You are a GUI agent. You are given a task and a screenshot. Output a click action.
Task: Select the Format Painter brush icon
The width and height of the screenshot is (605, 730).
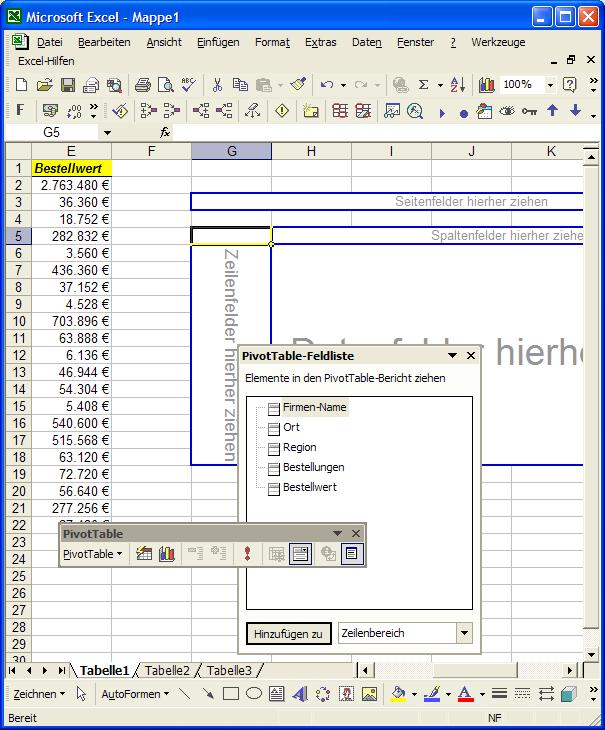click(x=298, y=85)
